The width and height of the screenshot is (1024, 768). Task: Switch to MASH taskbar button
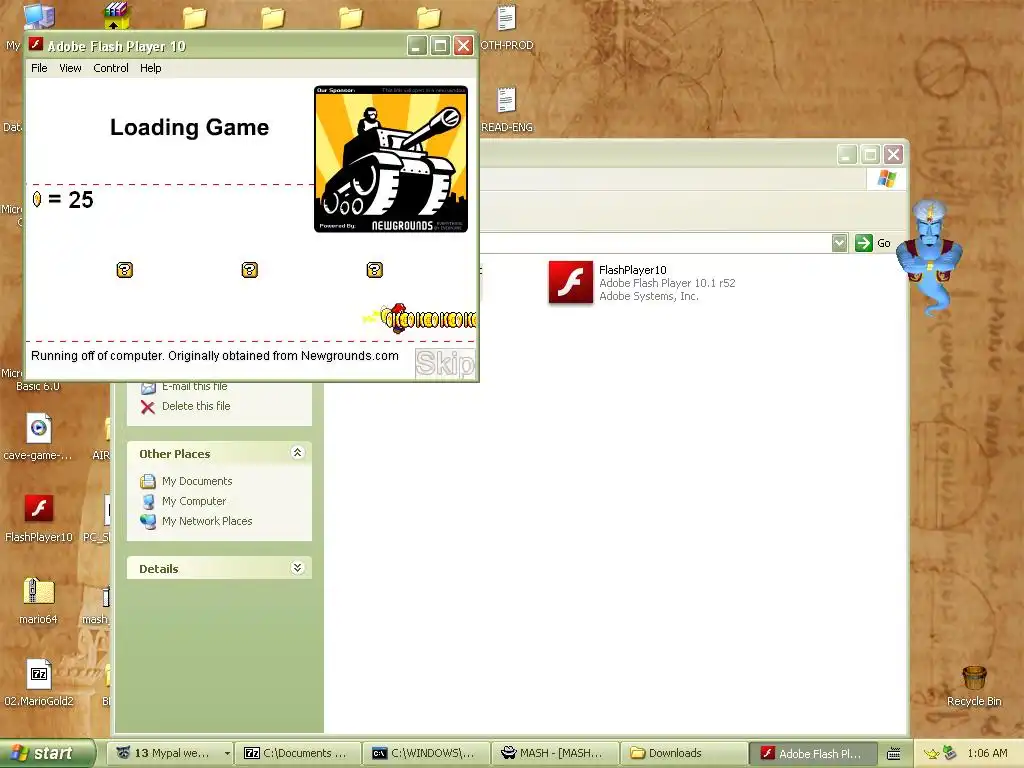(554, 753)
